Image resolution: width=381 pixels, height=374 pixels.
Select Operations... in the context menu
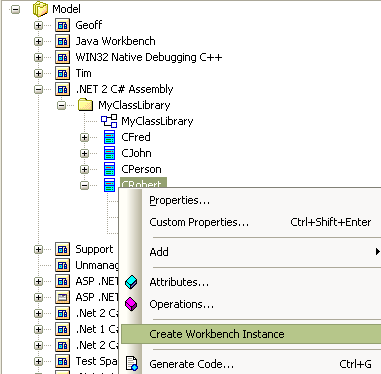[x=250, y=304]
